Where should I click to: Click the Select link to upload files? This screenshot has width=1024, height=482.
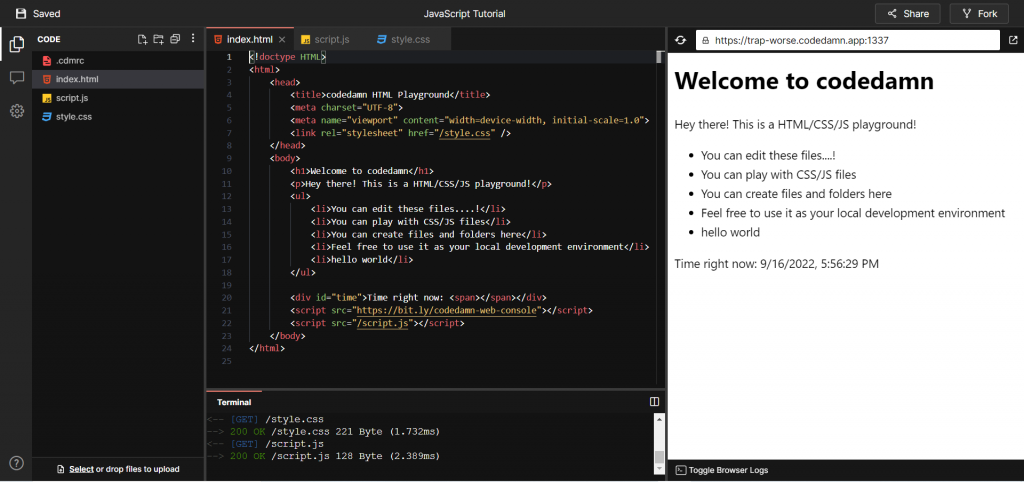(82, 469)
